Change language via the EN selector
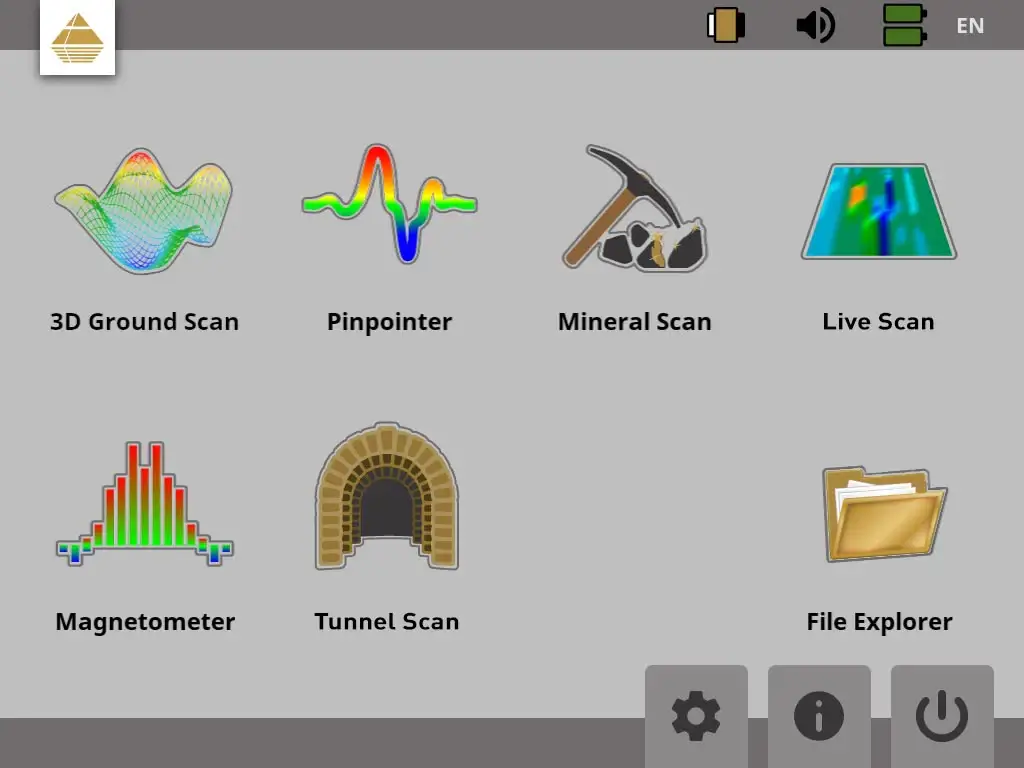 [970, 26]
